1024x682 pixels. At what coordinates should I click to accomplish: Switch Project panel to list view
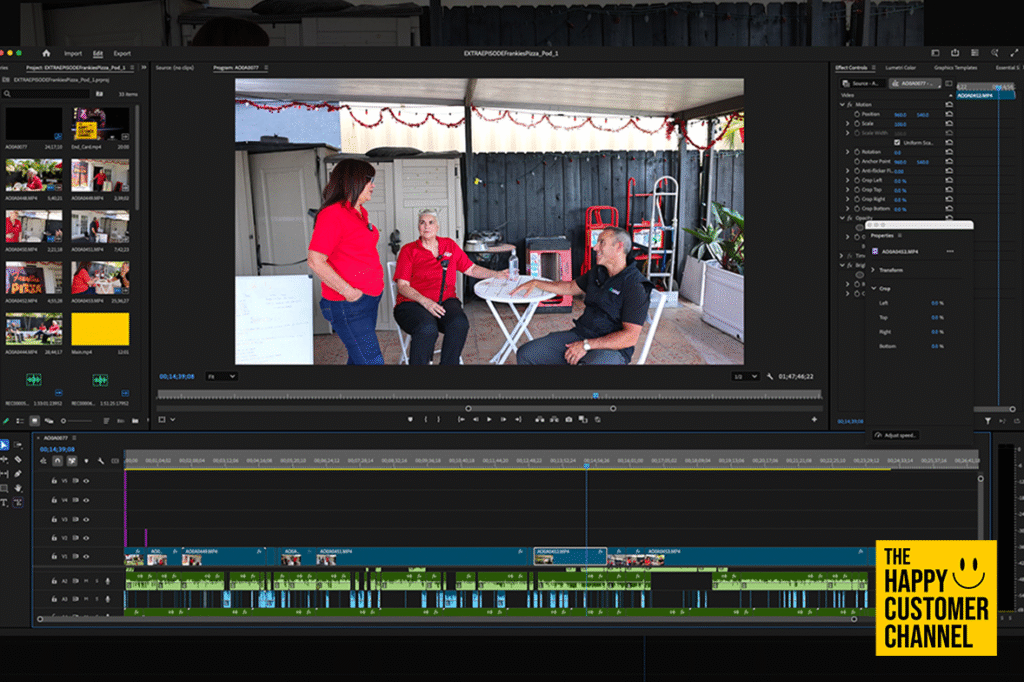[20, 421]
